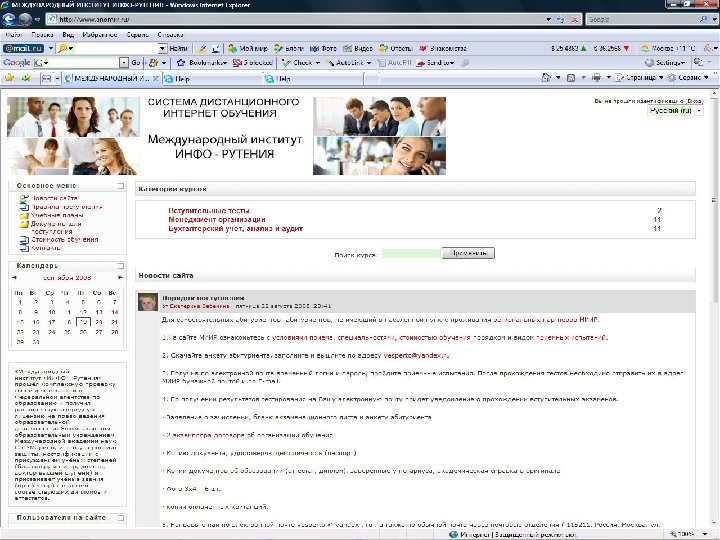Viewport: 720px width, 540px height.
Task: Go to next month in calendar
Action: 120,277
